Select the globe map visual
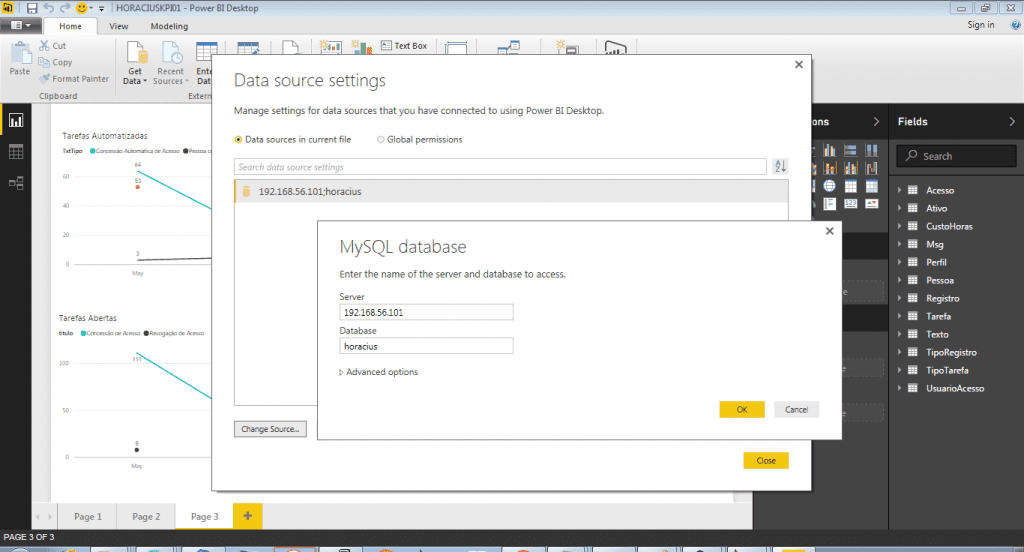 829,186
